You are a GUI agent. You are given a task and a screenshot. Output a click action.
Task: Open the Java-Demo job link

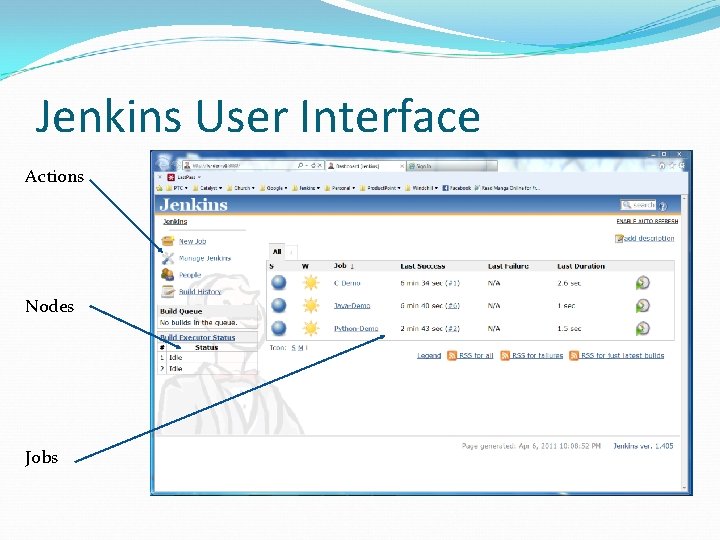point(352,306)
